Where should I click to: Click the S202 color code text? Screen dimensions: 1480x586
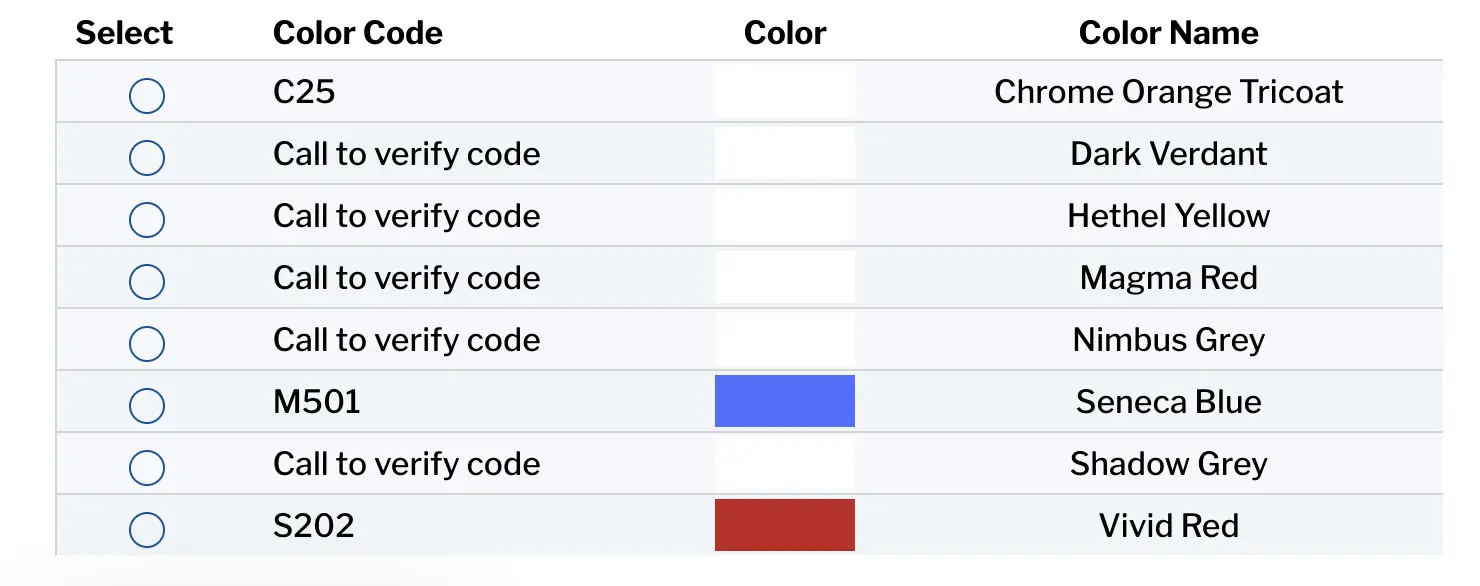pyautogui.click(x=313, y=526)
